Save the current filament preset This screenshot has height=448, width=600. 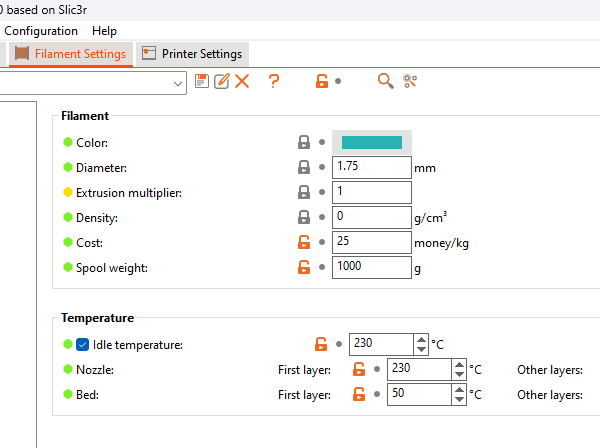coord(202,81)
